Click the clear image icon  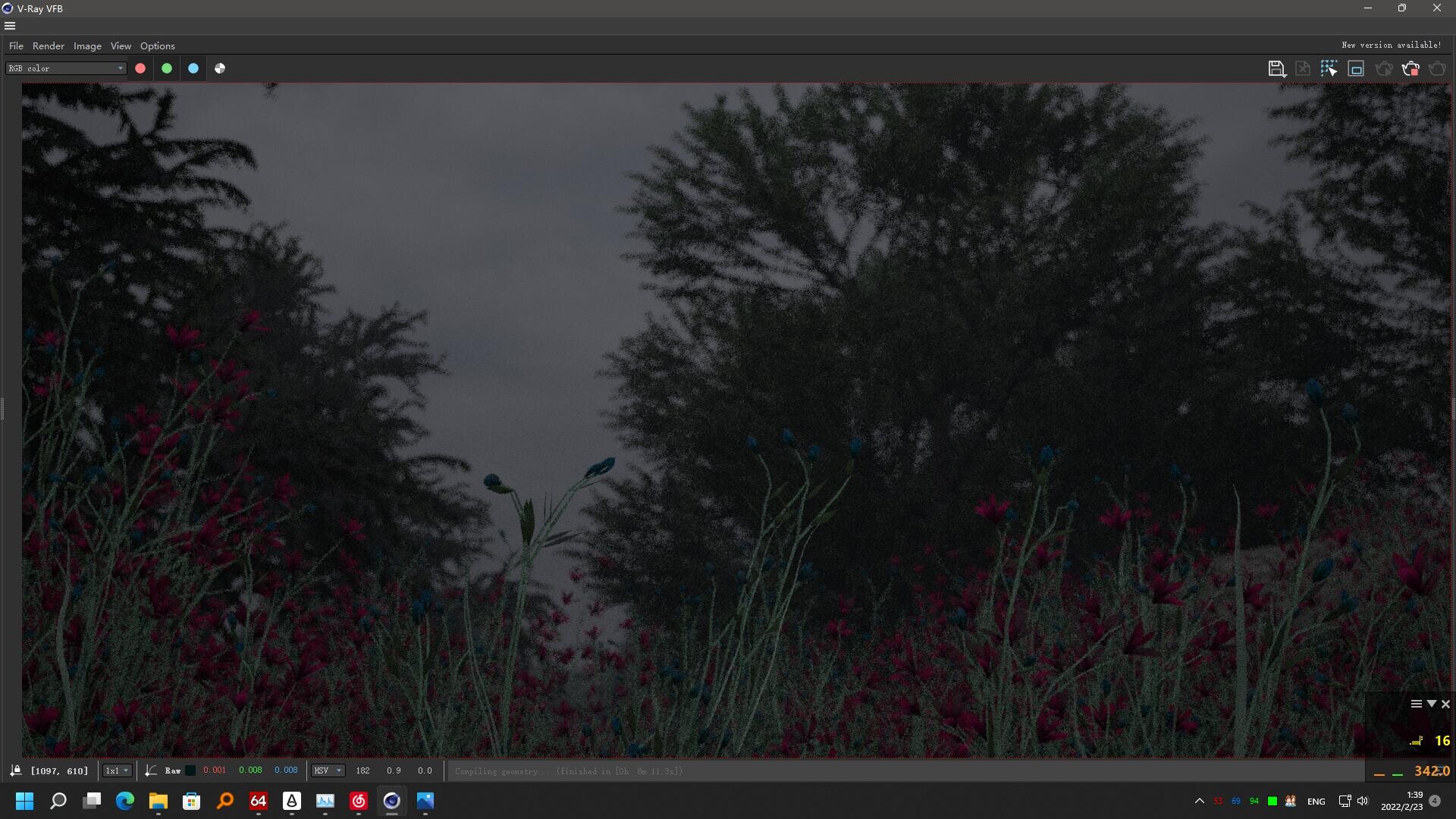1302,69
